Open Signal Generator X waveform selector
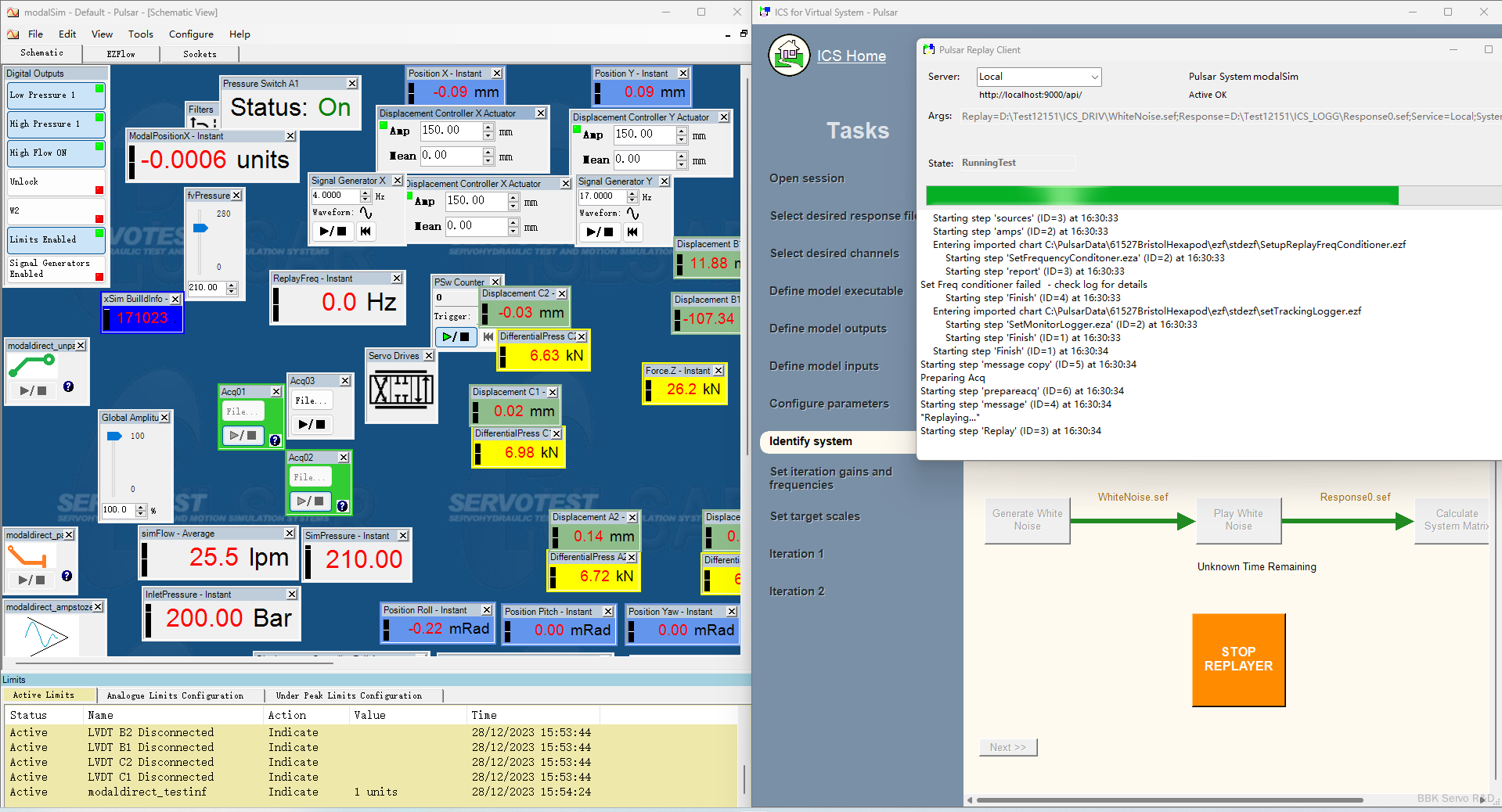The image size is (1502, 812). [366, 213]
